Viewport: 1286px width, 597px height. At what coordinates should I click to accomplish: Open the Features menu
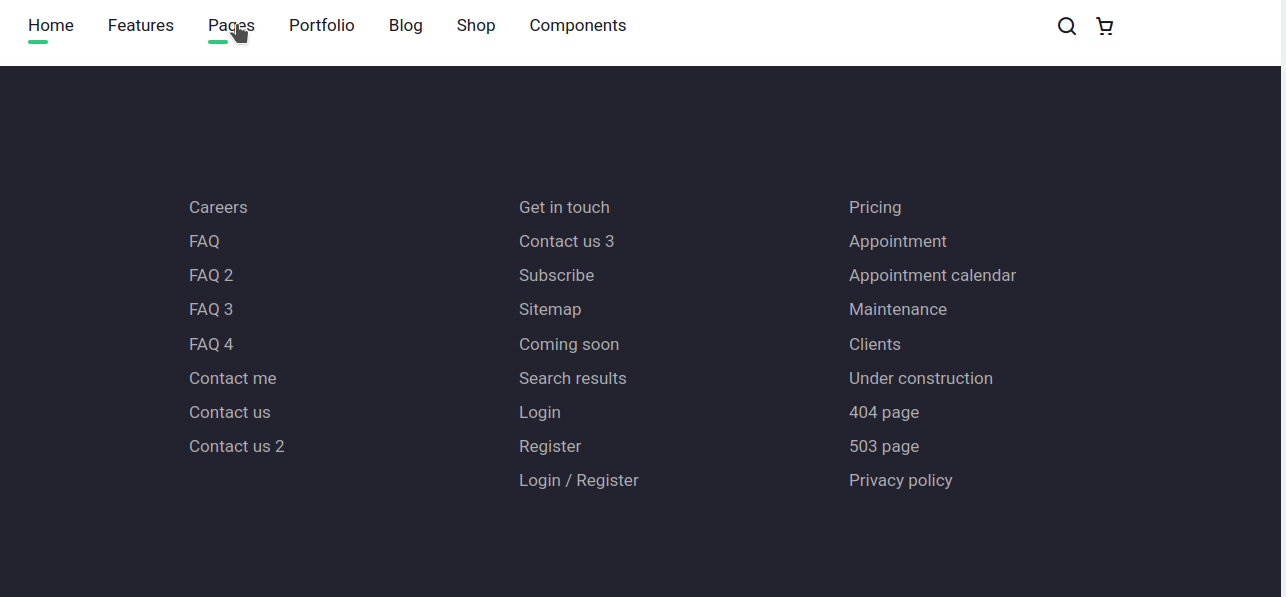tap(141, 26)
